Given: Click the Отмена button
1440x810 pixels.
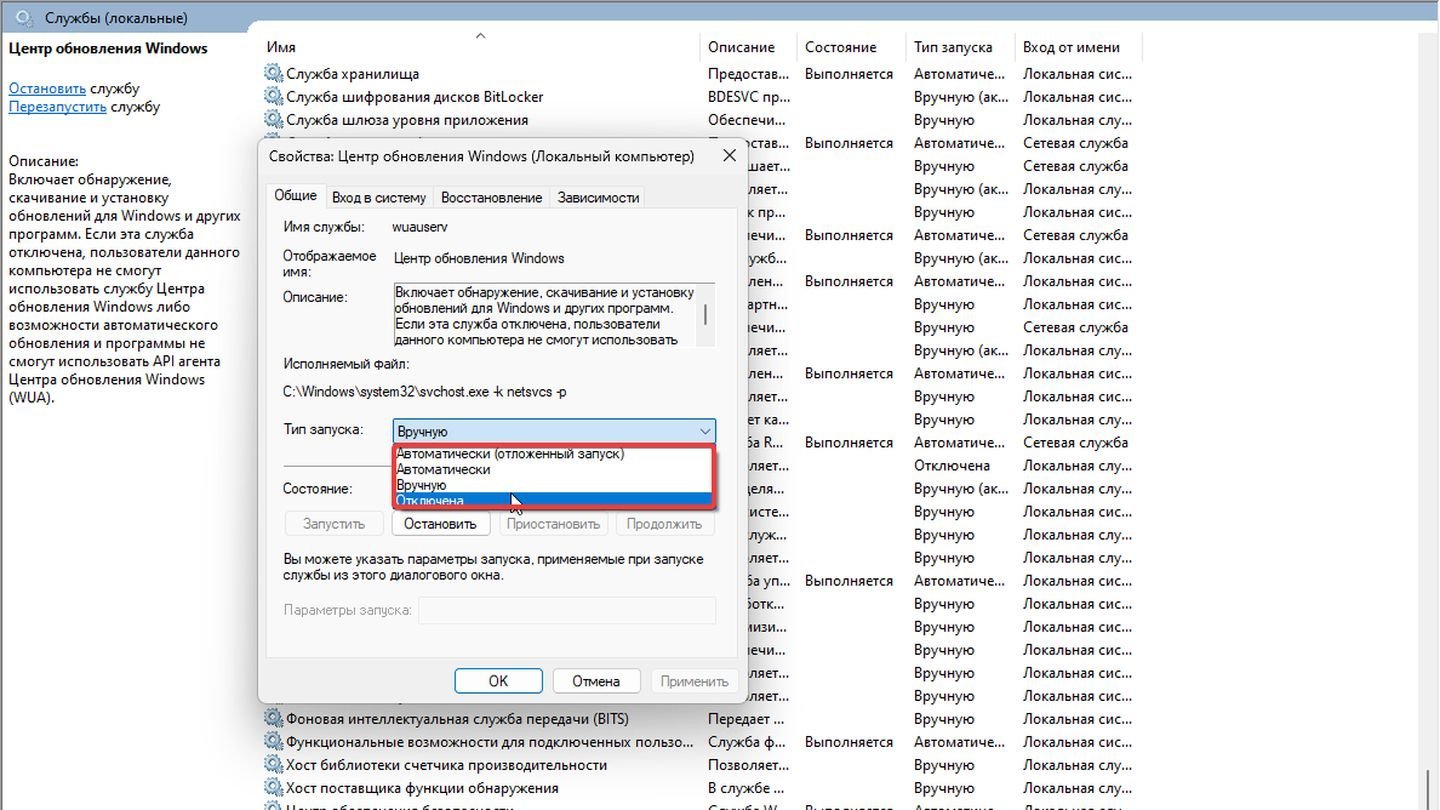Looking at the screenshot, I should click(596, 681).
